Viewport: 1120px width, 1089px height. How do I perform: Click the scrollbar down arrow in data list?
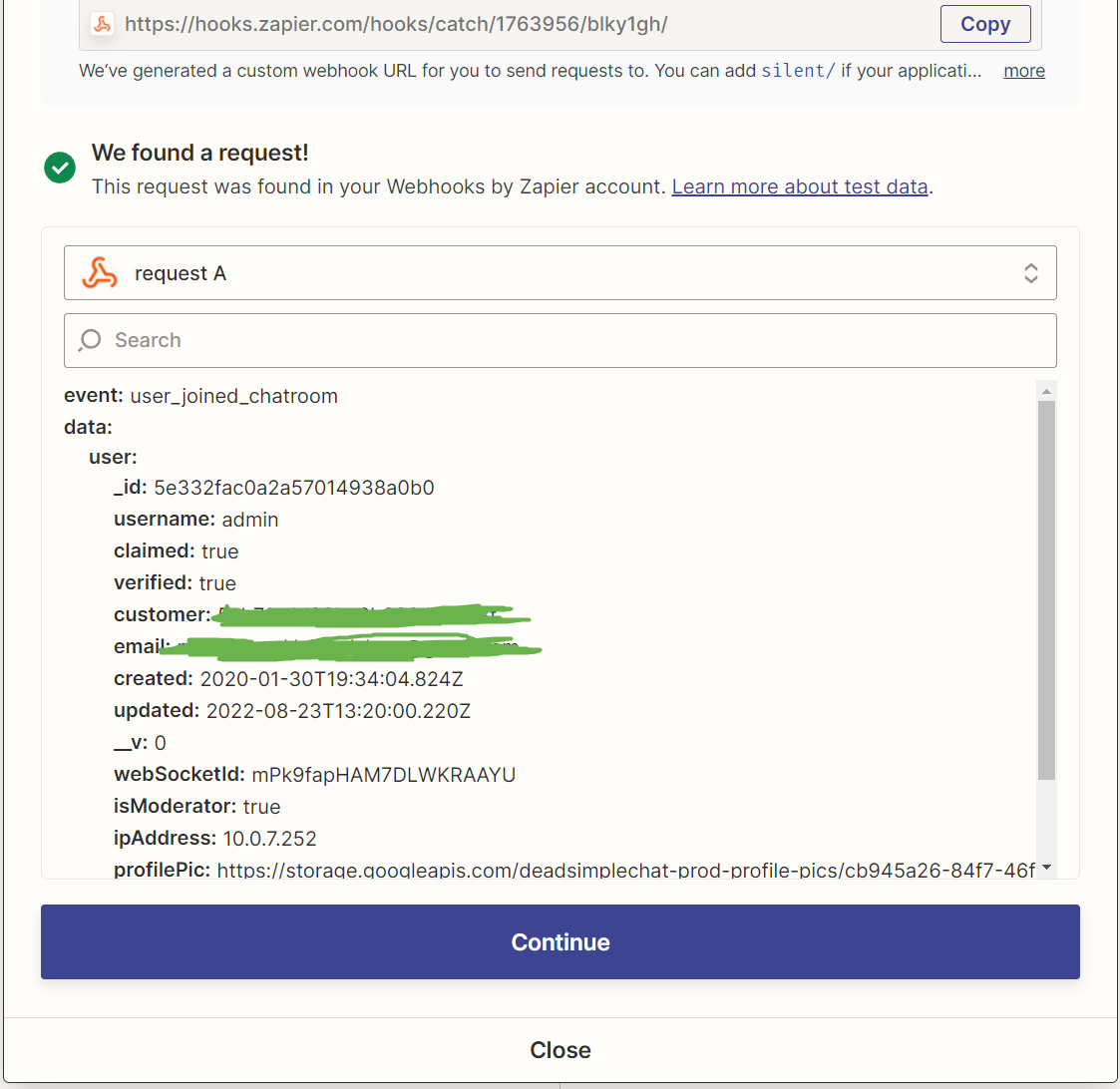coord(1046,868)
